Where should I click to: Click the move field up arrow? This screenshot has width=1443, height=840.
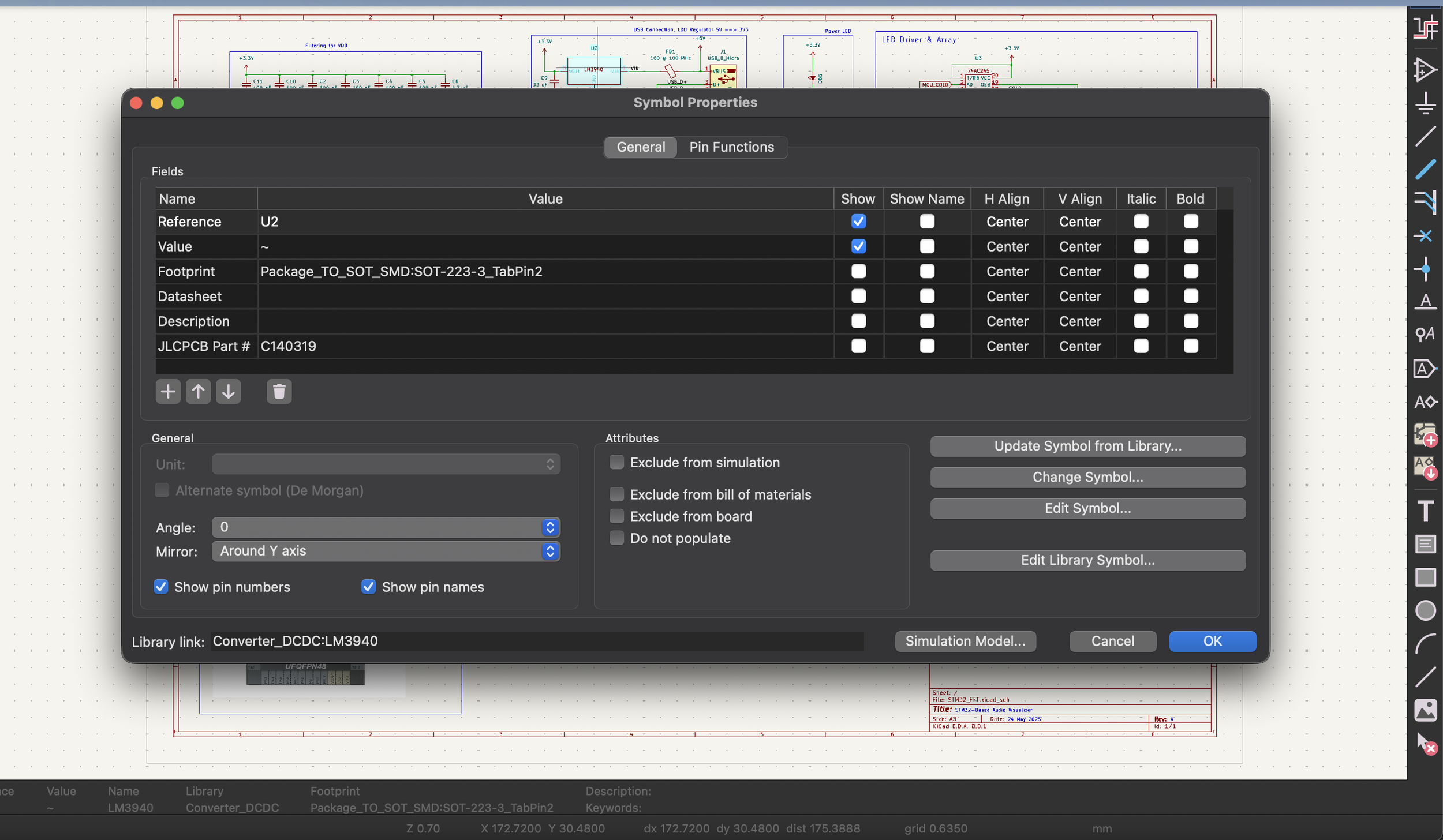(198, 392)
